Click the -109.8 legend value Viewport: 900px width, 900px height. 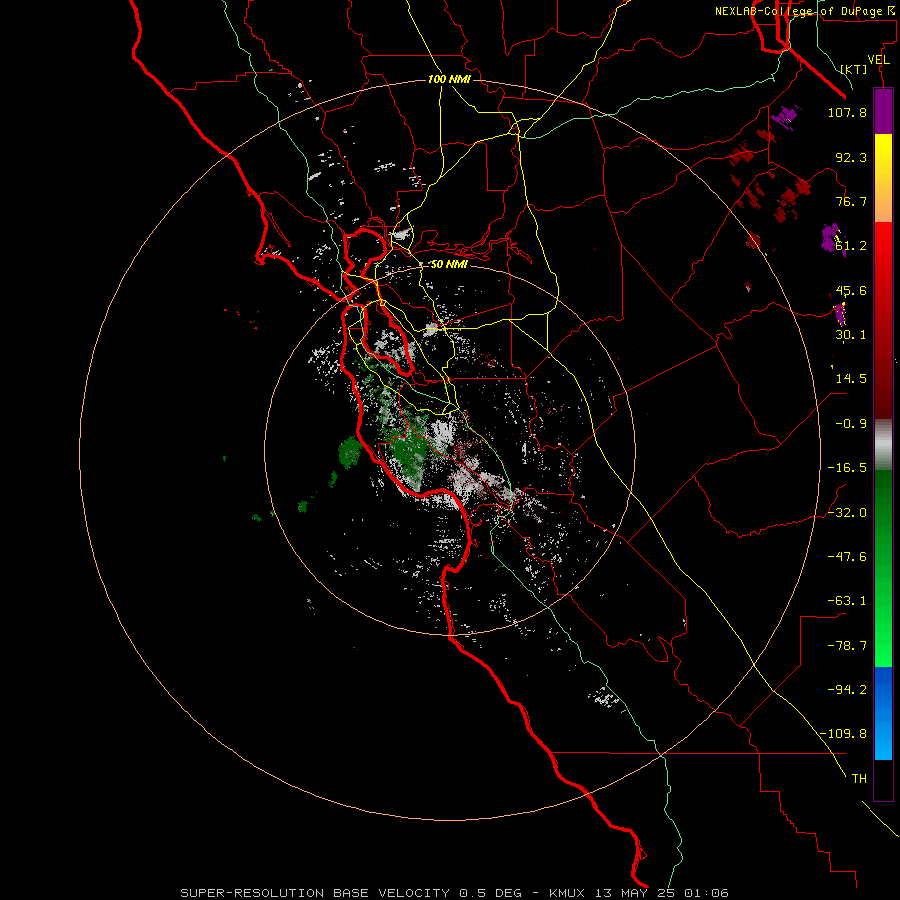(843, 734)
